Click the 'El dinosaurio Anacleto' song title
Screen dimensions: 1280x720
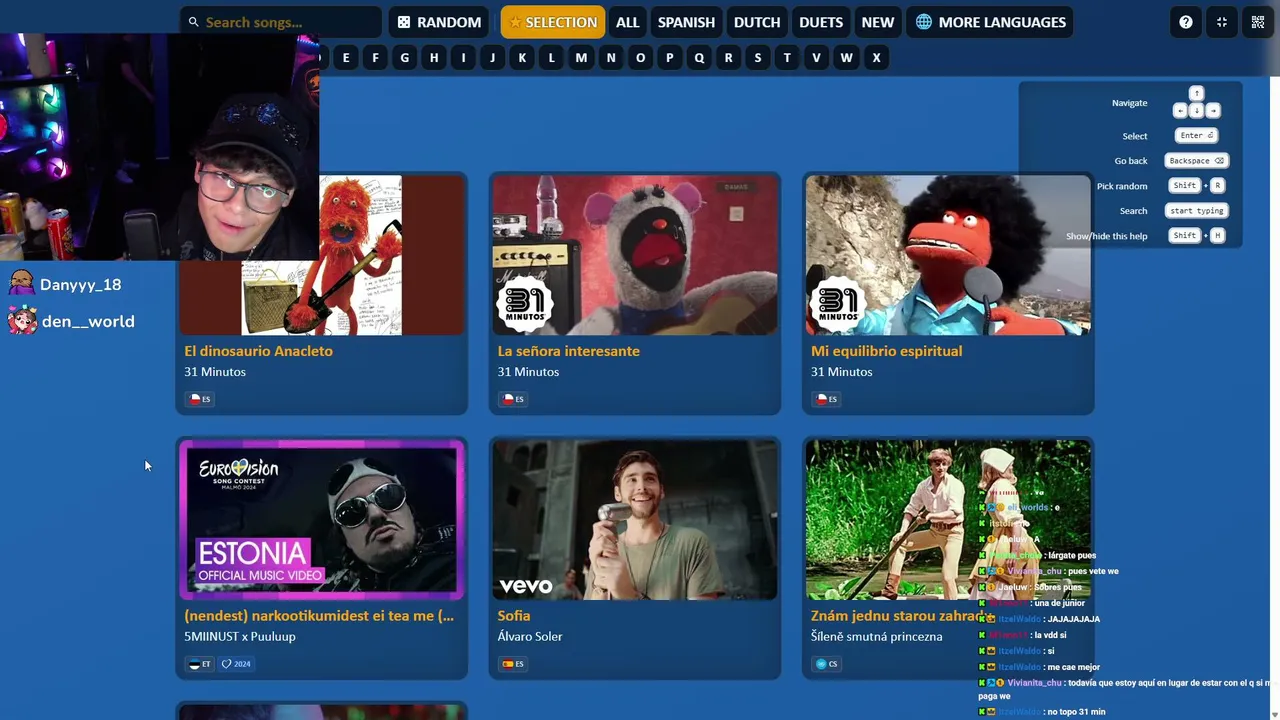pos(258,351)
